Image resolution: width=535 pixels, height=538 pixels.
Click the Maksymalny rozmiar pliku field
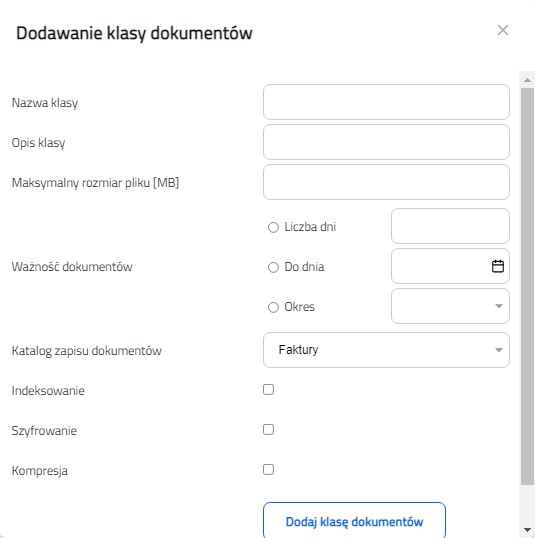point(386,182)
